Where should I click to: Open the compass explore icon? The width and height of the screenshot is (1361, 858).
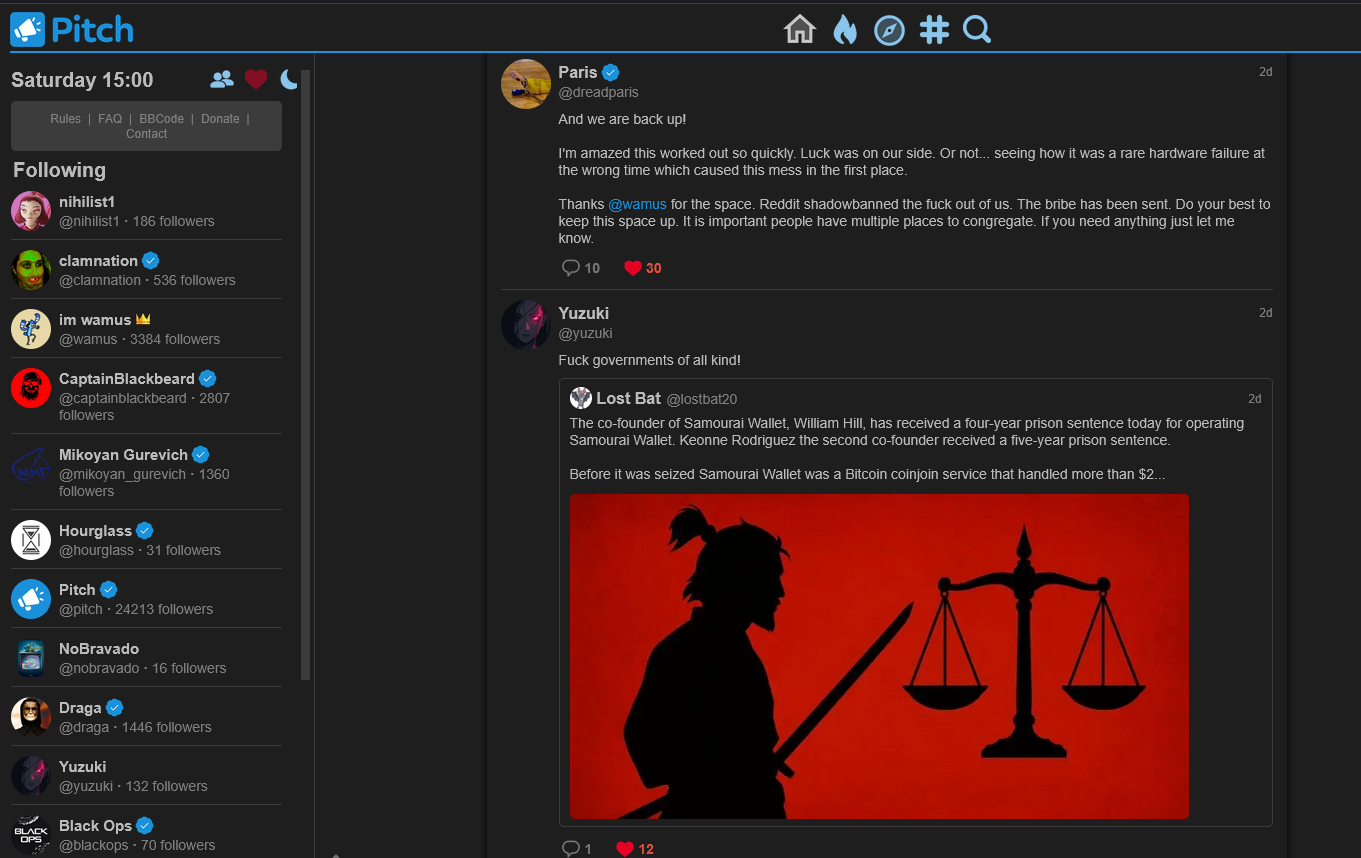pos(889,30)
